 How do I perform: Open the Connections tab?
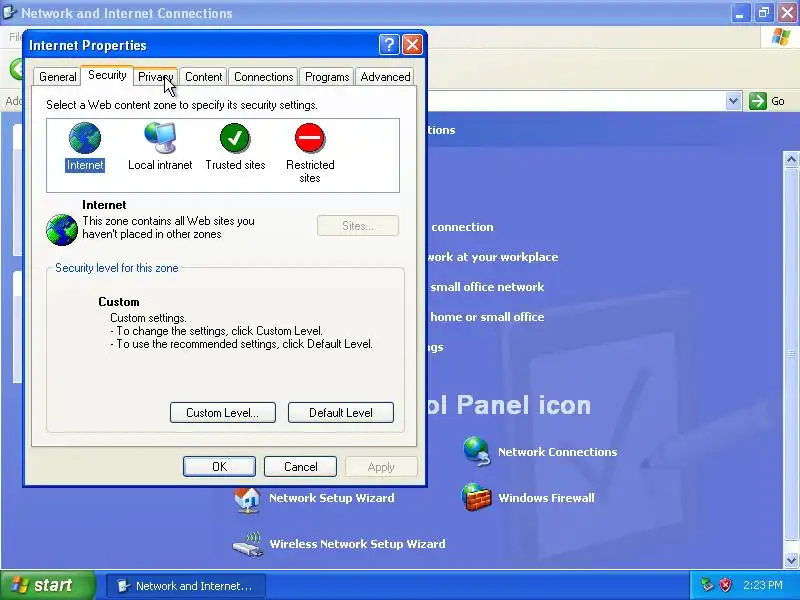[x=263, y=77]
